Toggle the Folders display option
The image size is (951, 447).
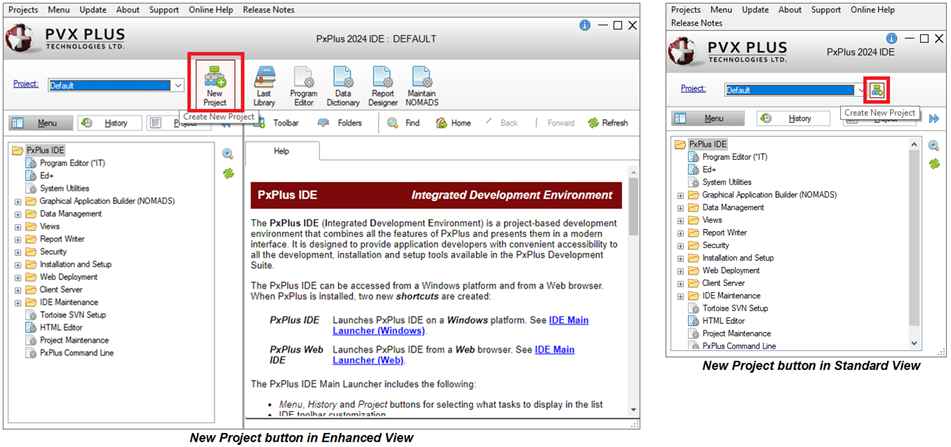click(340, 123)
